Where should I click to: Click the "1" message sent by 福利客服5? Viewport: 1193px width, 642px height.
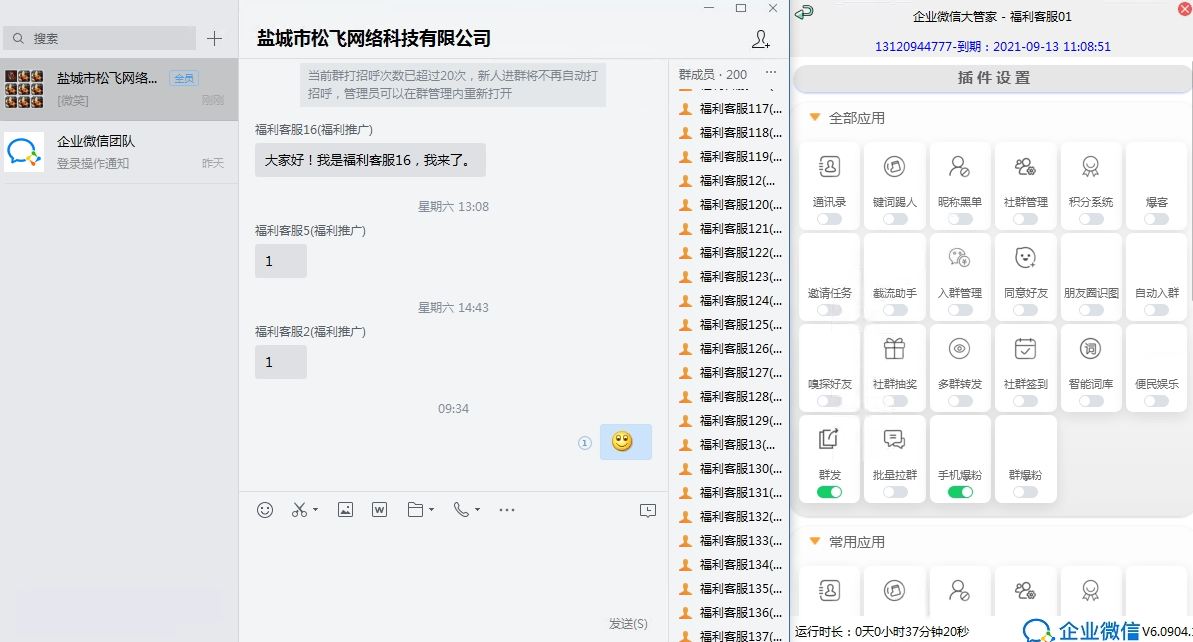click(281, 261)
